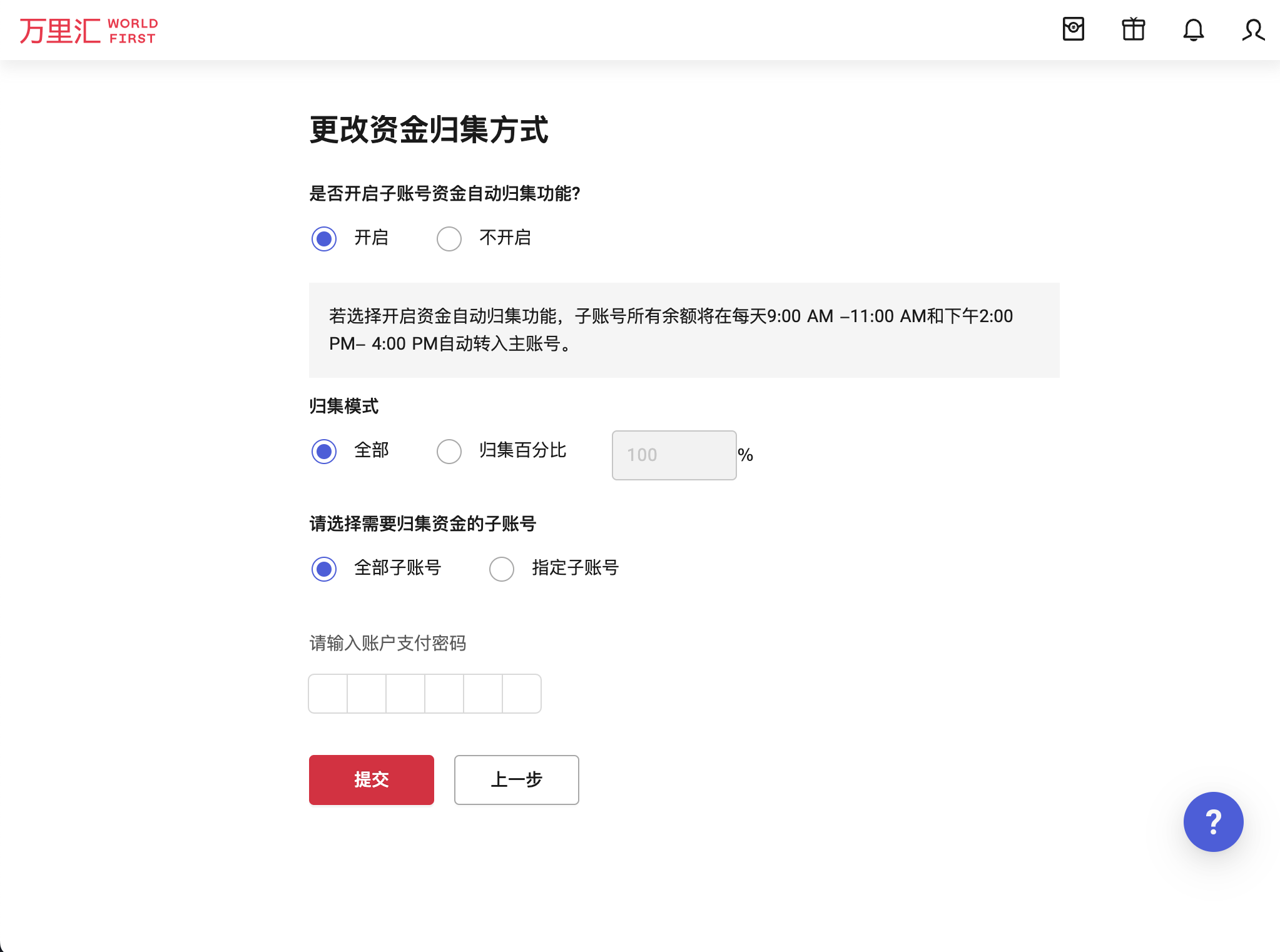Image resolution: width=1280 pixels, height=952 pixels.
Task: Open the transaction records icon
Action: 1073,29
